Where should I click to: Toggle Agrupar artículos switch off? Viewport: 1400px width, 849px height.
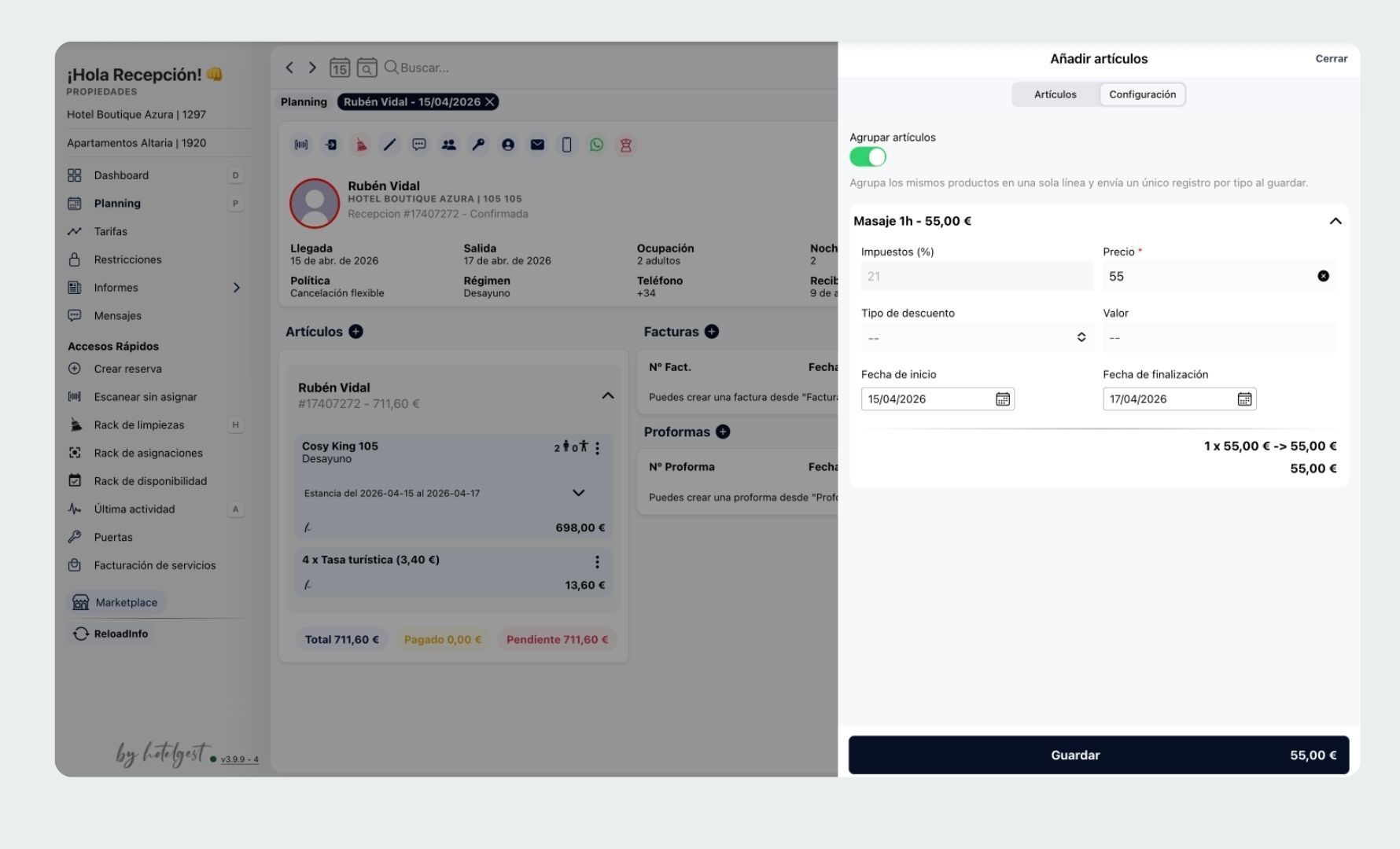[868, 157]
